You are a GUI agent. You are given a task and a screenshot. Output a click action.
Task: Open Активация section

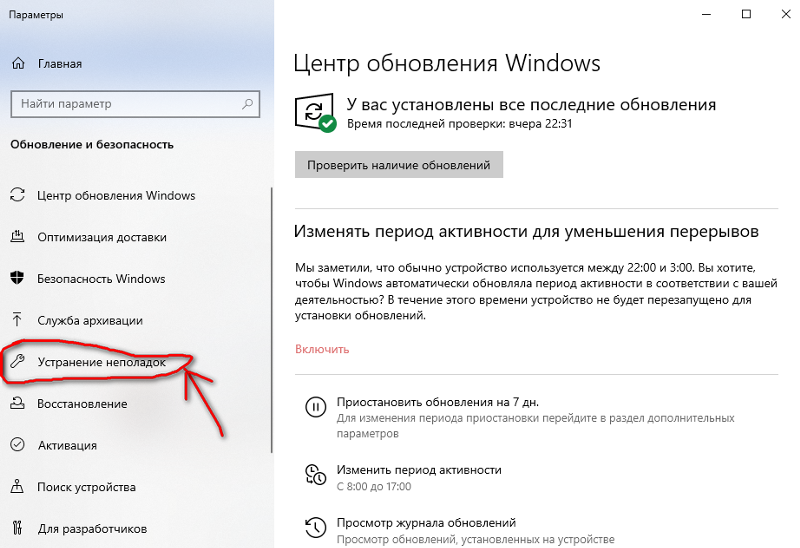click(67, 445)
